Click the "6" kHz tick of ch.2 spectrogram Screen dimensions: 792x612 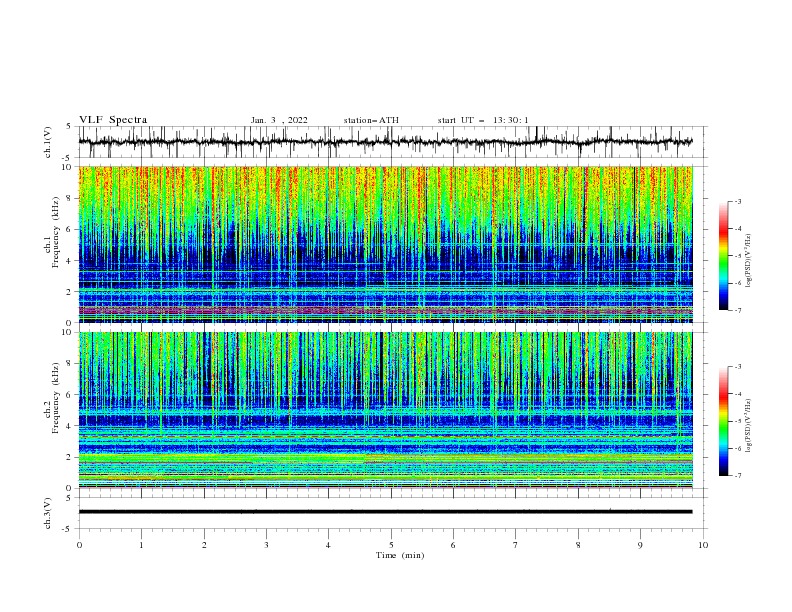pyautogui.click(x=71, y=395)
